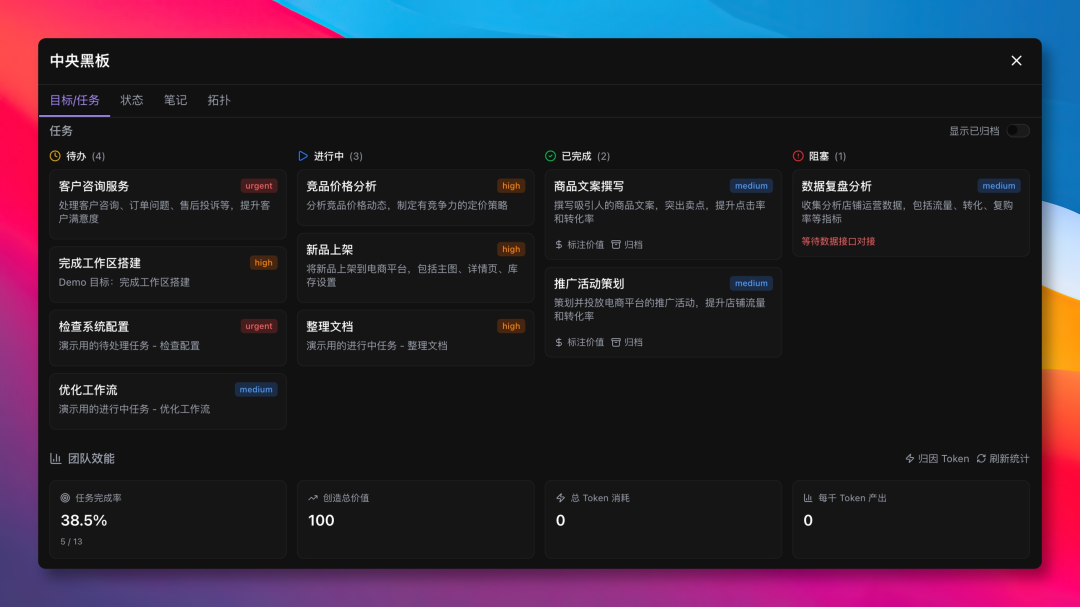
Task: Click the dollar icon on 商品文案撰写 card
Action: click(559, 244)
